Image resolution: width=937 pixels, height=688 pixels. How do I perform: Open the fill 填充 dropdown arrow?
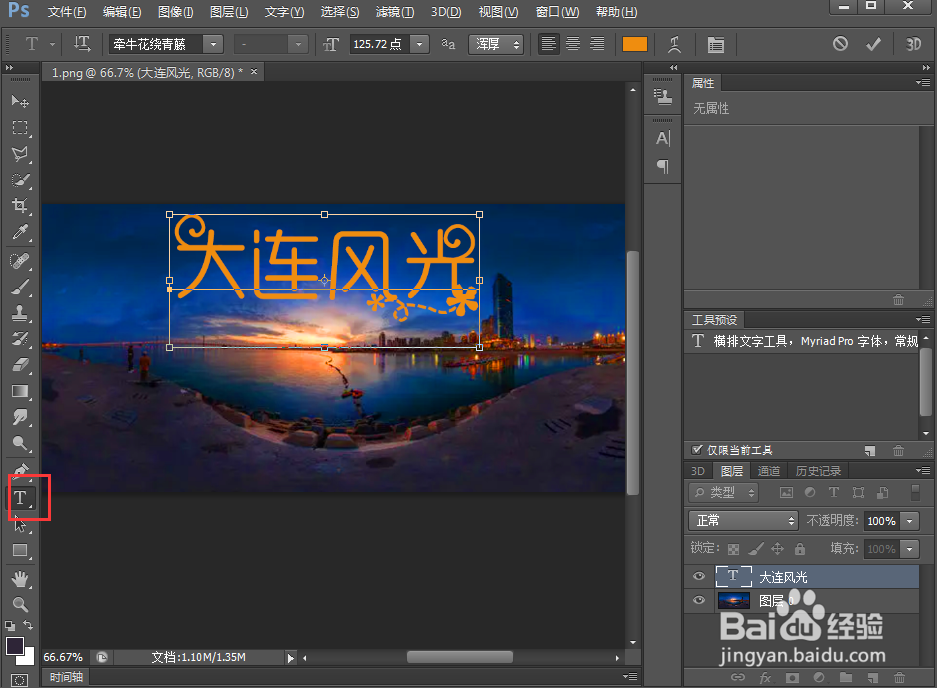click(910, 548)
